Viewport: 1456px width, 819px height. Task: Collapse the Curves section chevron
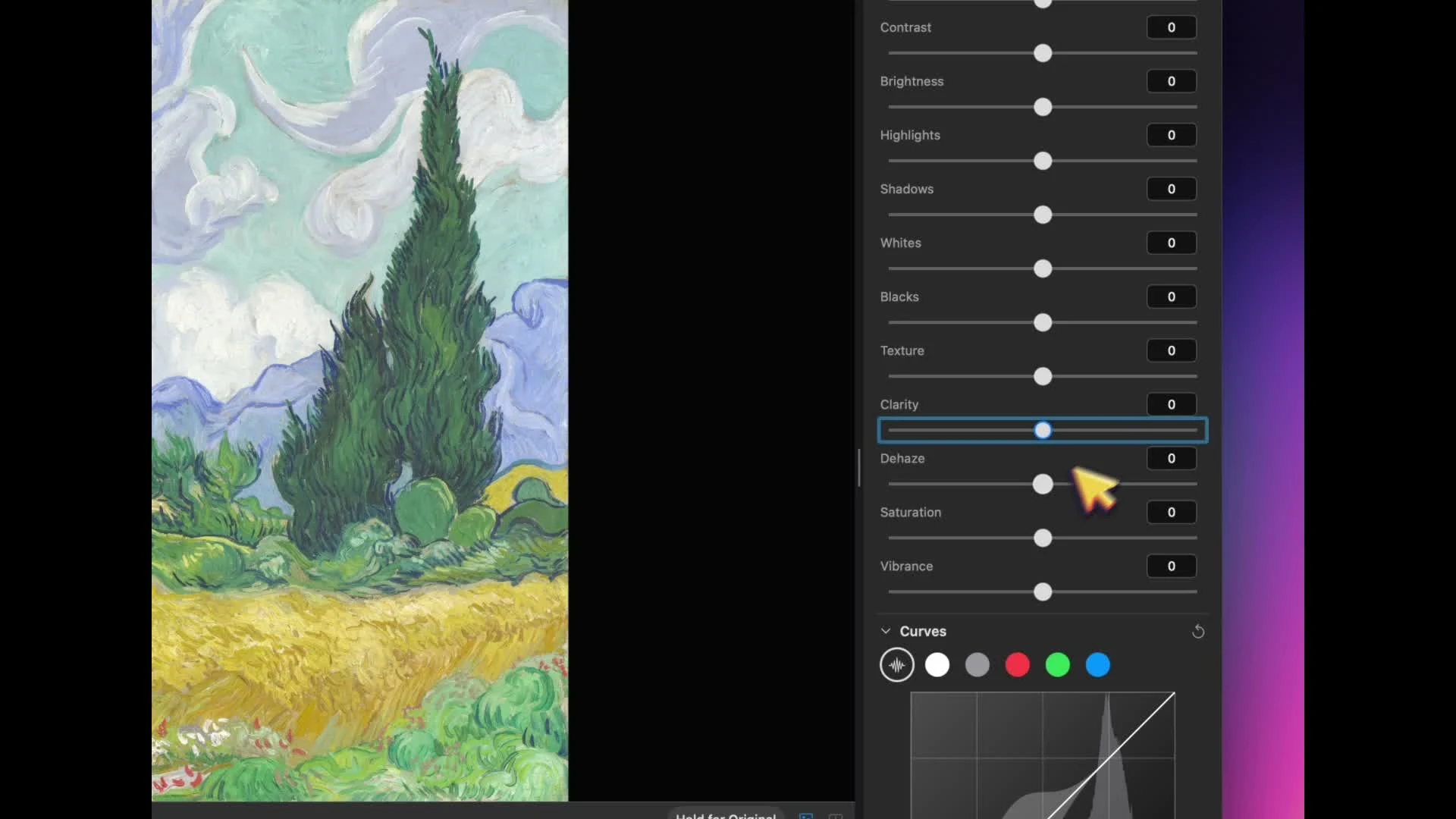click(885, 631)
